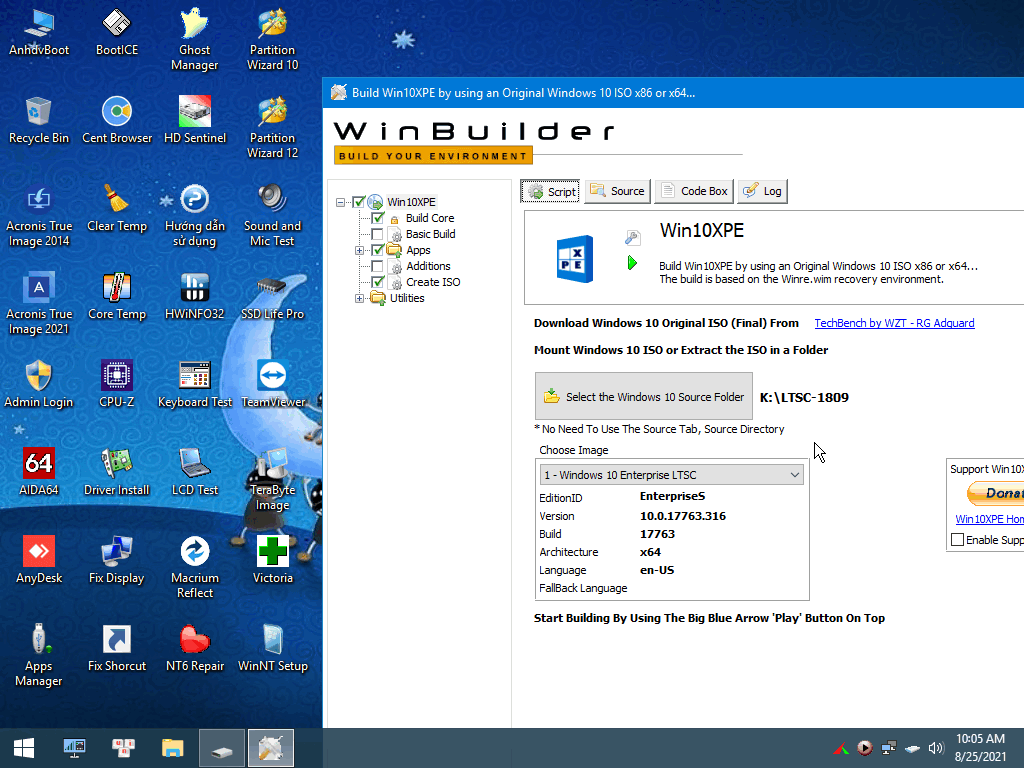Select Create ISO tree item
This screenshot has height=768, width=1024.
(x=433, y=282)
